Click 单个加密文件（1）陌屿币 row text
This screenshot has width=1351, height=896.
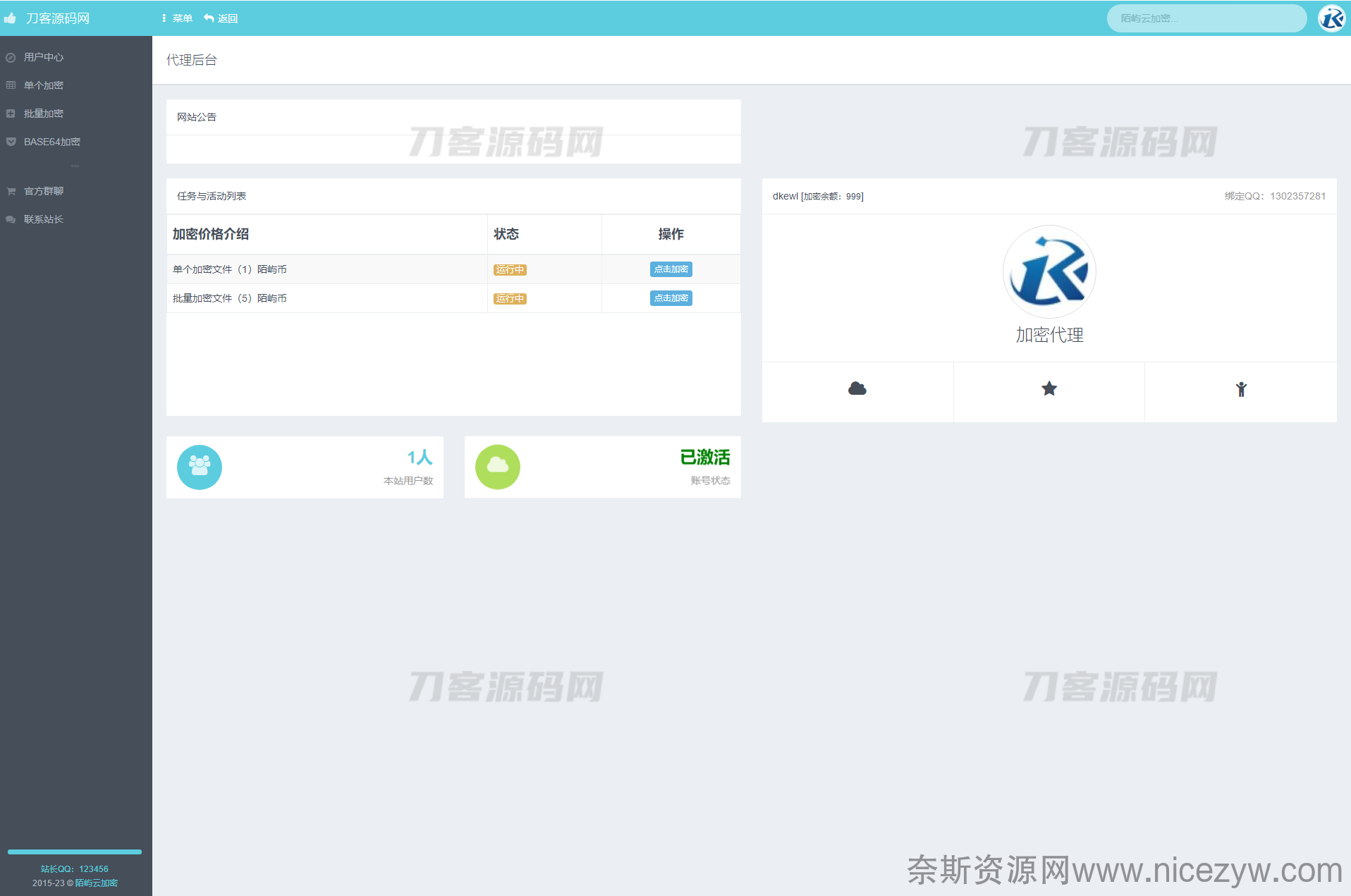(x=230, y=269)
